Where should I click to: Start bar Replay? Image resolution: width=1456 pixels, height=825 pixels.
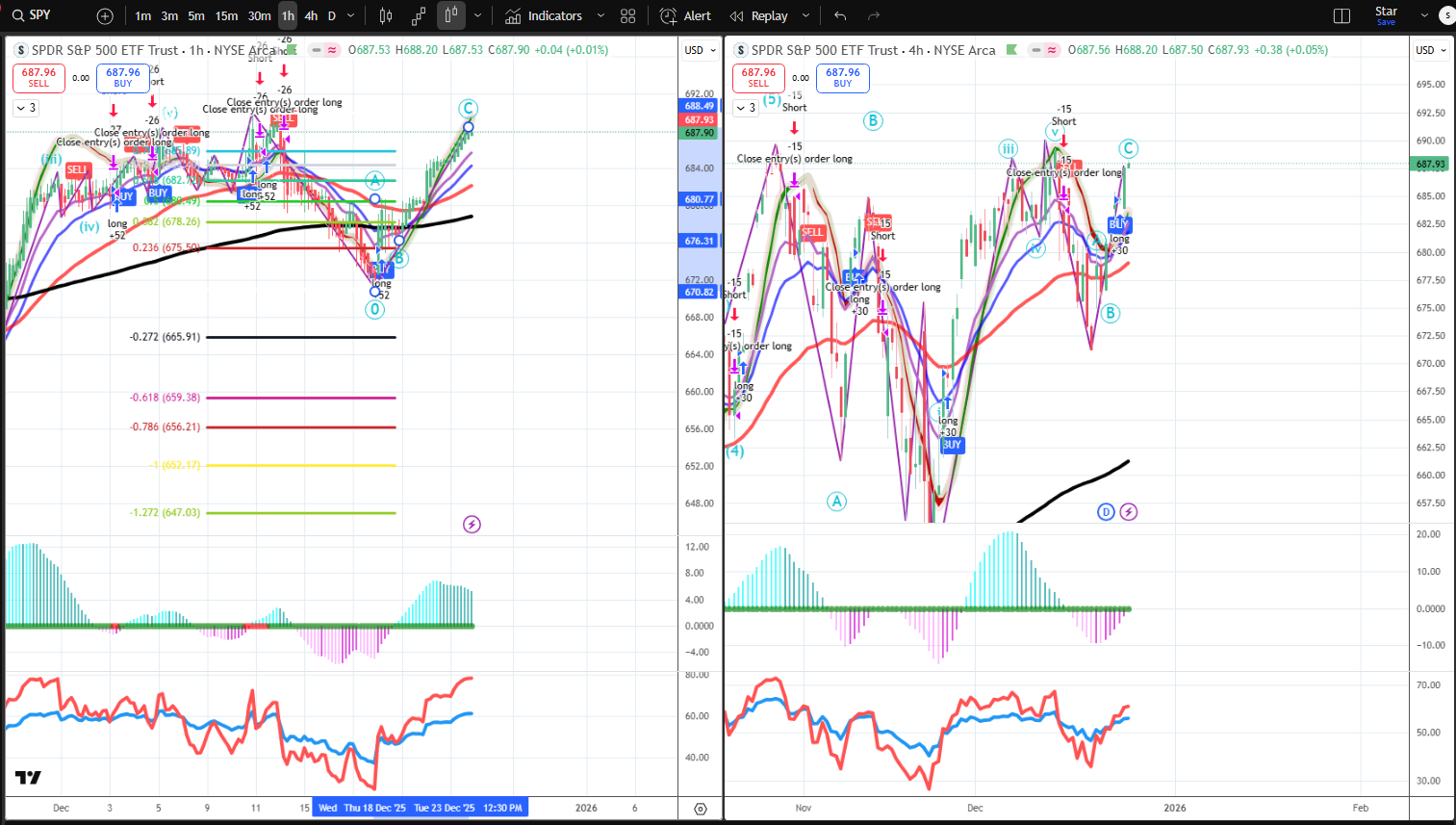pos(759,16)
